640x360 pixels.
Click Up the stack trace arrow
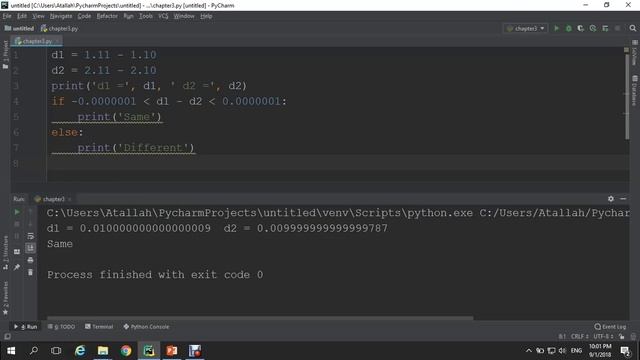[30, 212]
